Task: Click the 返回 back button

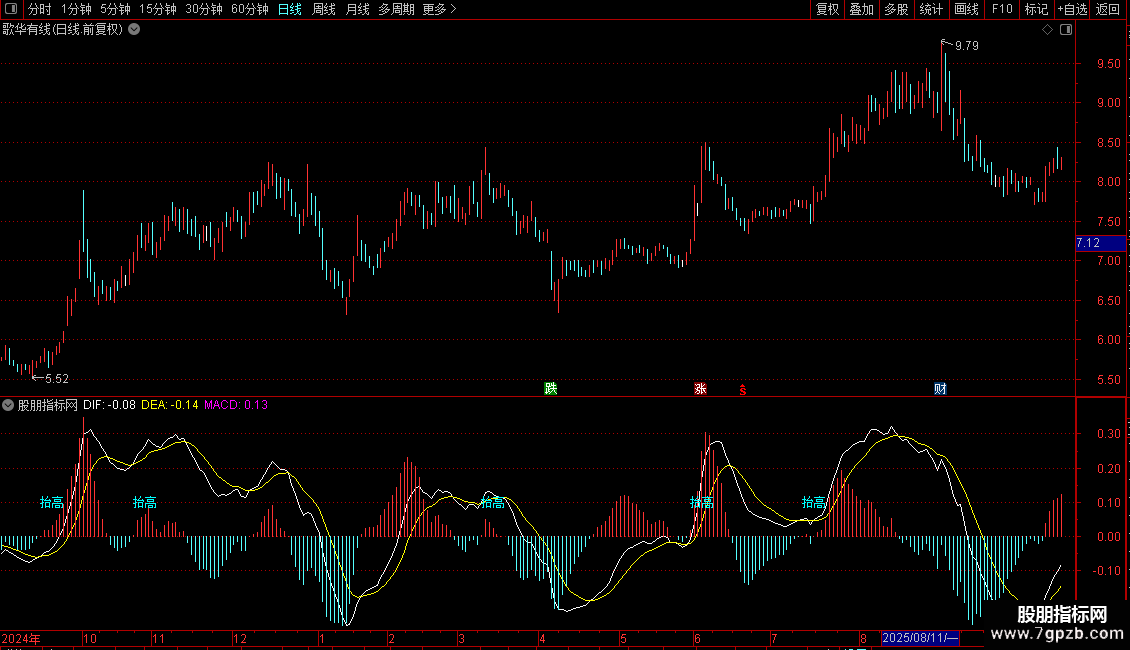Action: (1108, 9)
